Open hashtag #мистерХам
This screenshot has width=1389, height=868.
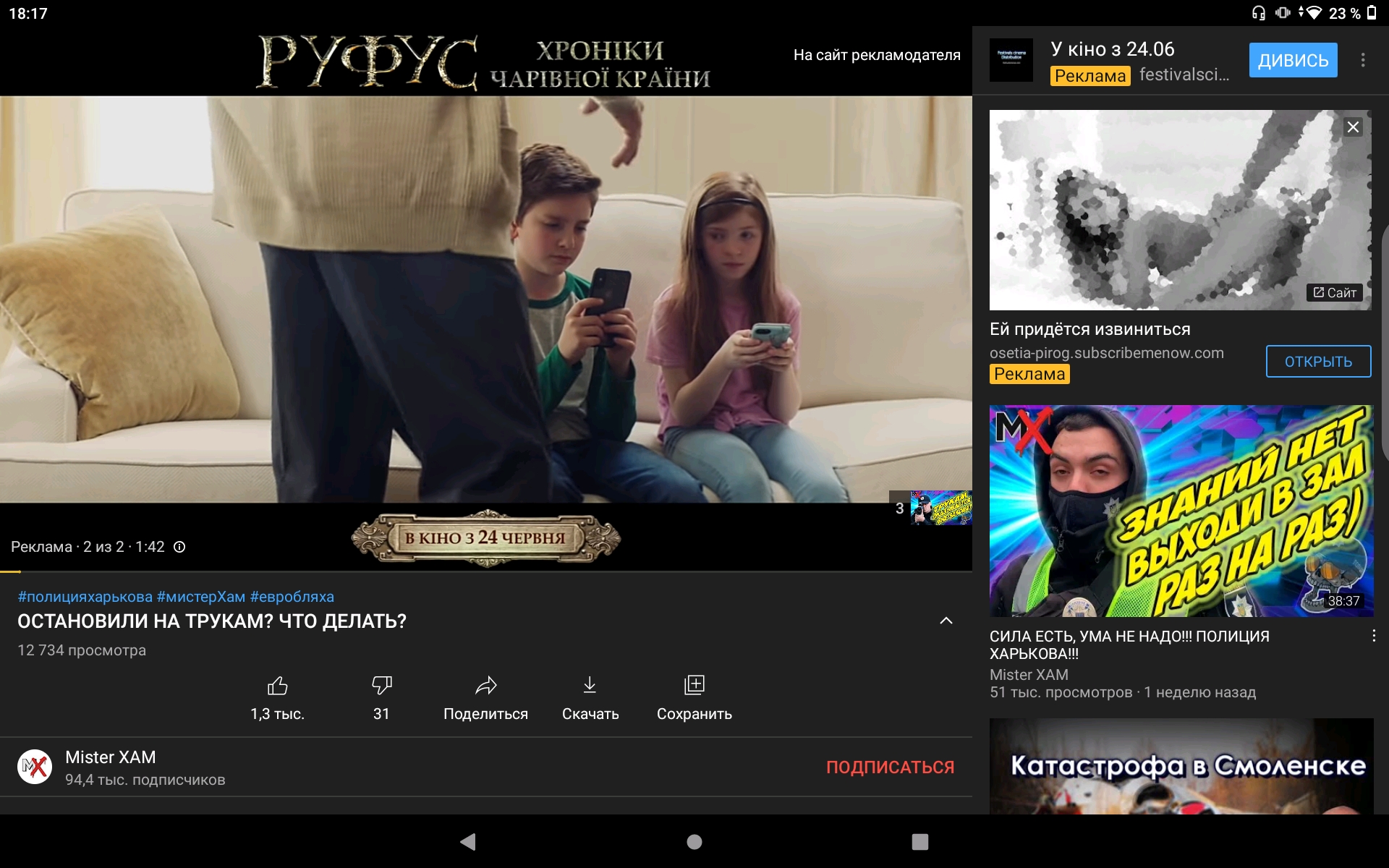click(201, 597)
